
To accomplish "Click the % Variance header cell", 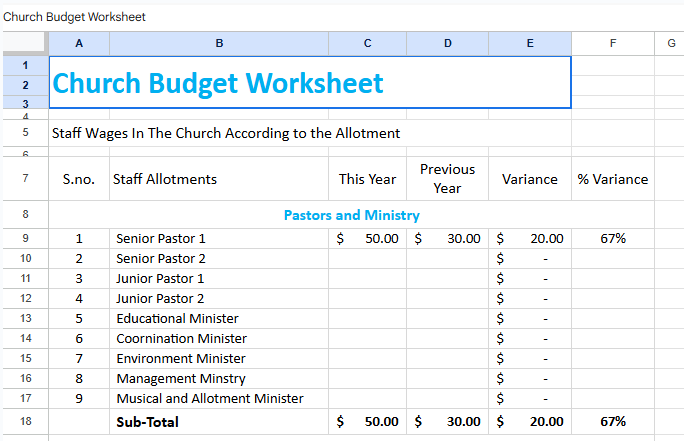I will point(613,179).
